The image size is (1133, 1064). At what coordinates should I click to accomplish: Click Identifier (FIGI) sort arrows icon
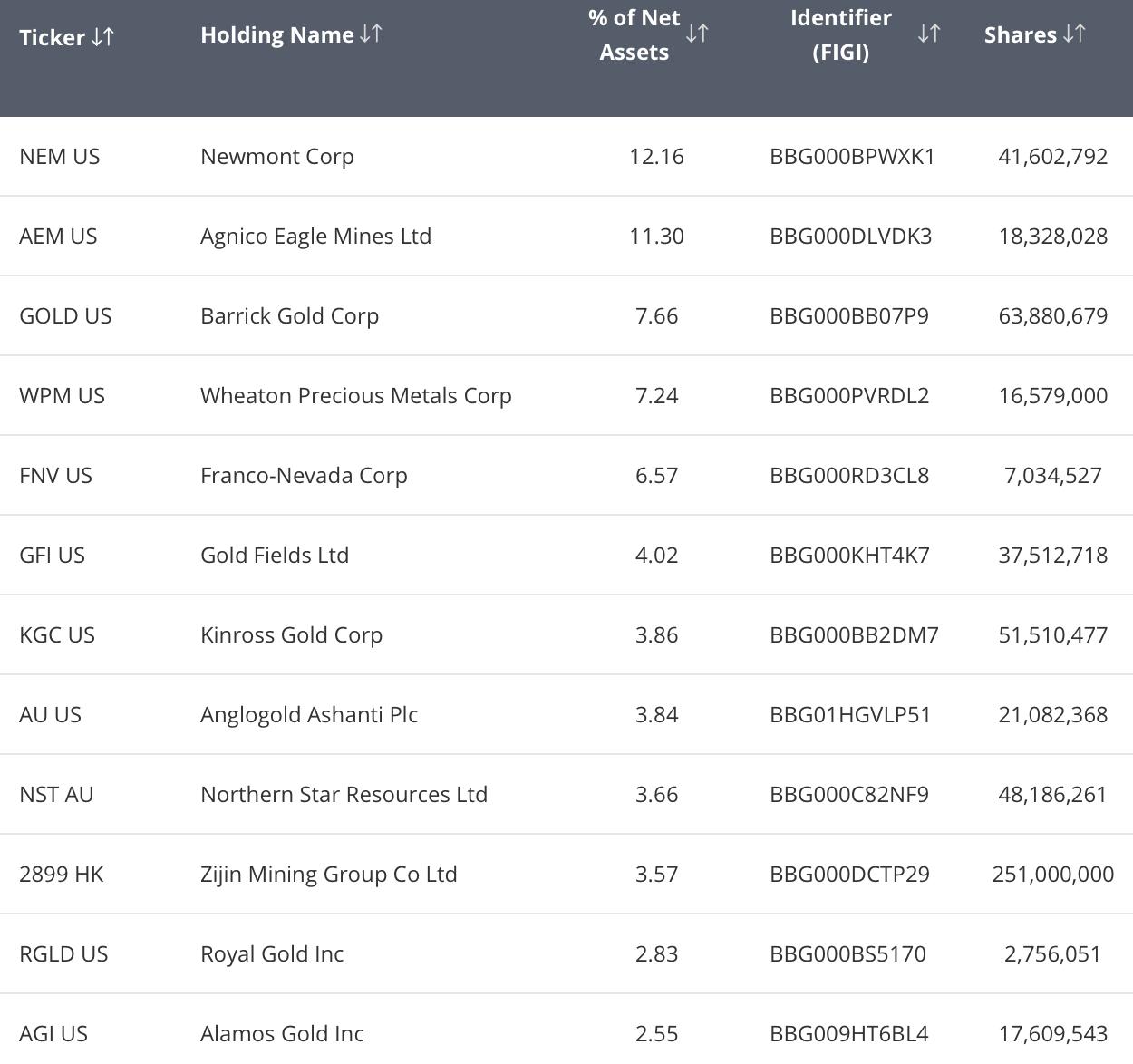click(929, 34)
